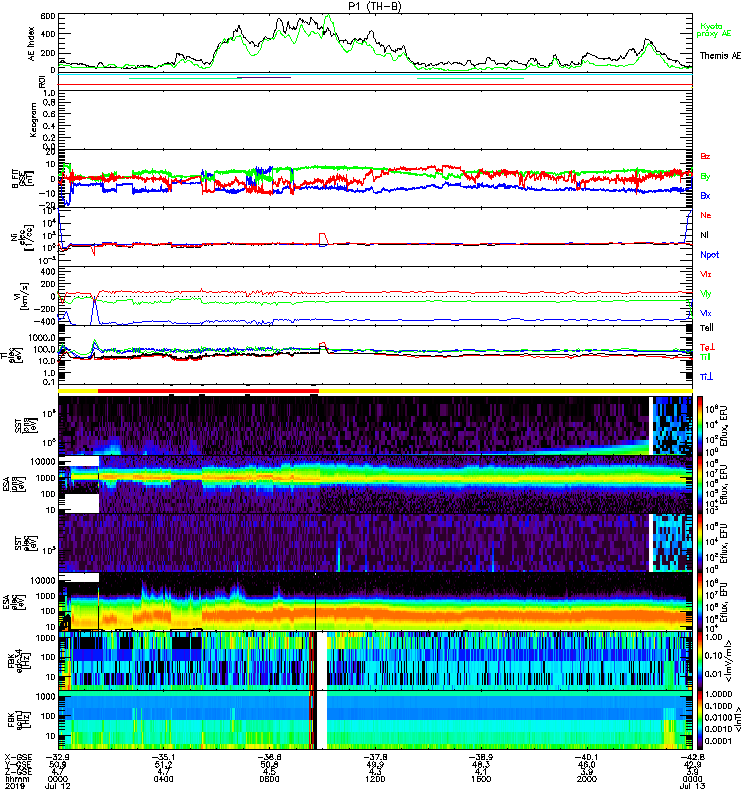The width and height of the screenshot is (750, 800).
Task: Click the "AE Index" axis label
Action: pyautogui.click(x=32, y=44)
